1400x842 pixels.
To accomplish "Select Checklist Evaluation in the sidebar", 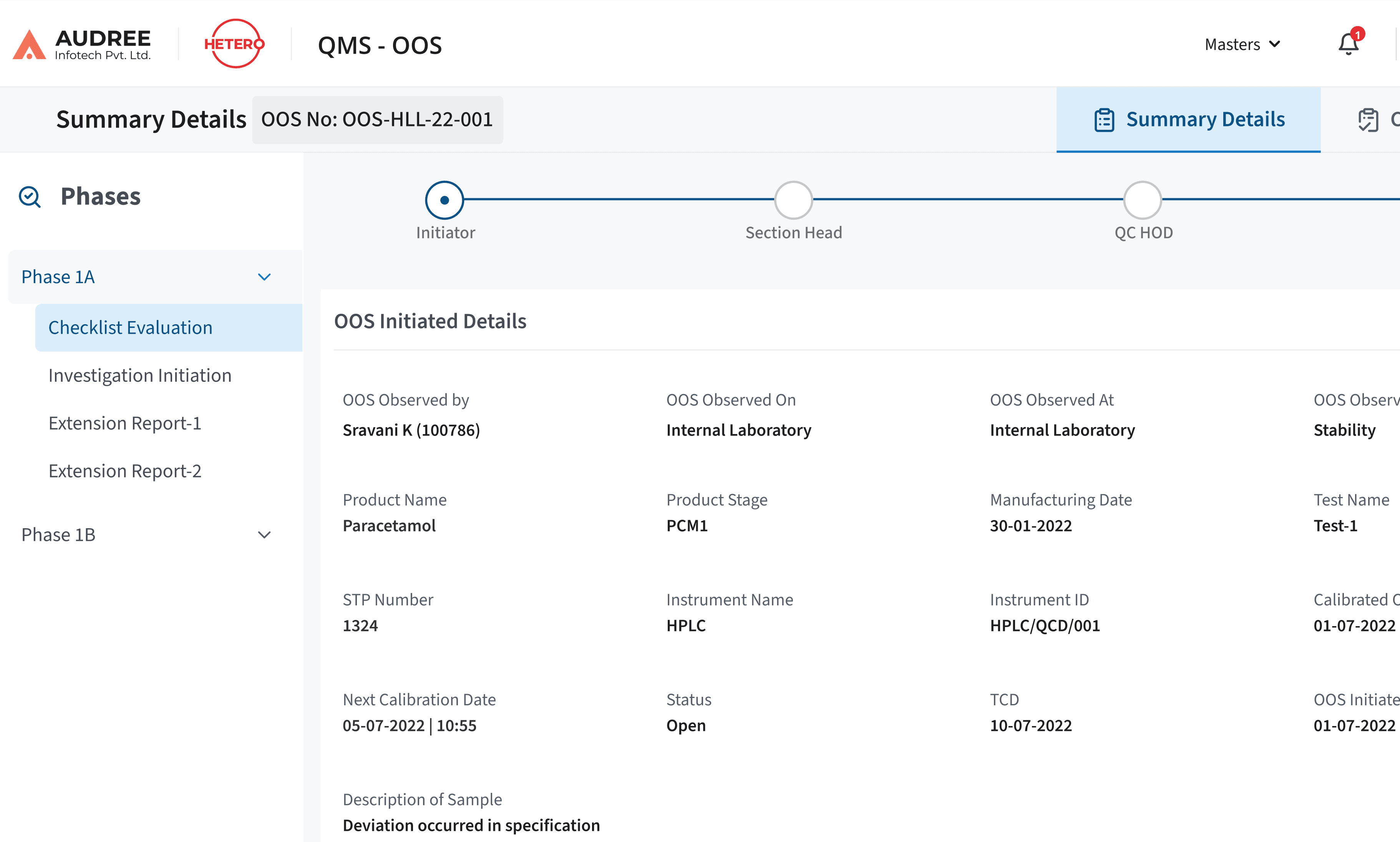I will (130, 327).
